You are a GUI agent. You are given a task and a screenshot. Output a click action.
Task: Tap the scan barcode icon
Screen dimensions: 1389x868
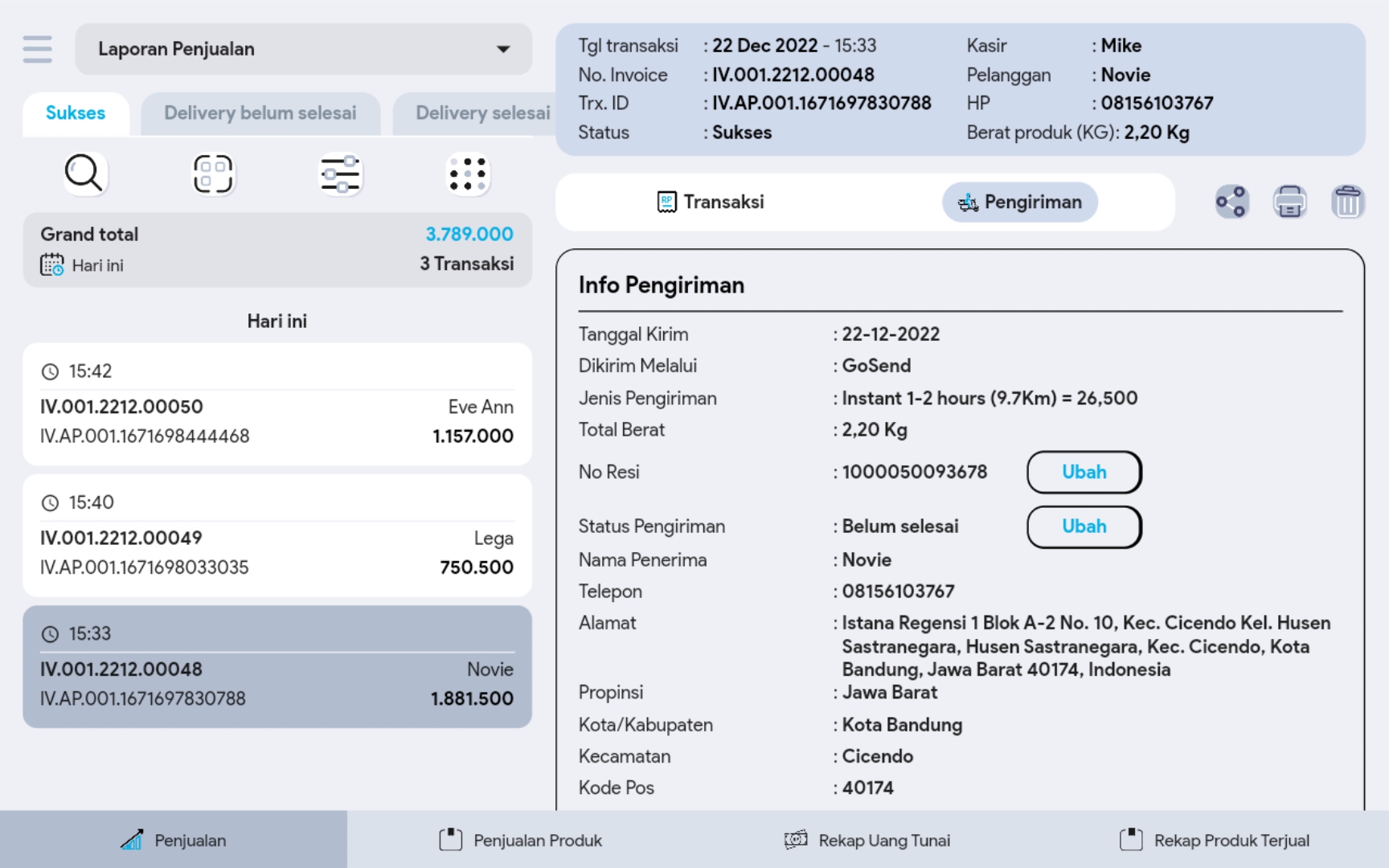(x=213, y=174)
